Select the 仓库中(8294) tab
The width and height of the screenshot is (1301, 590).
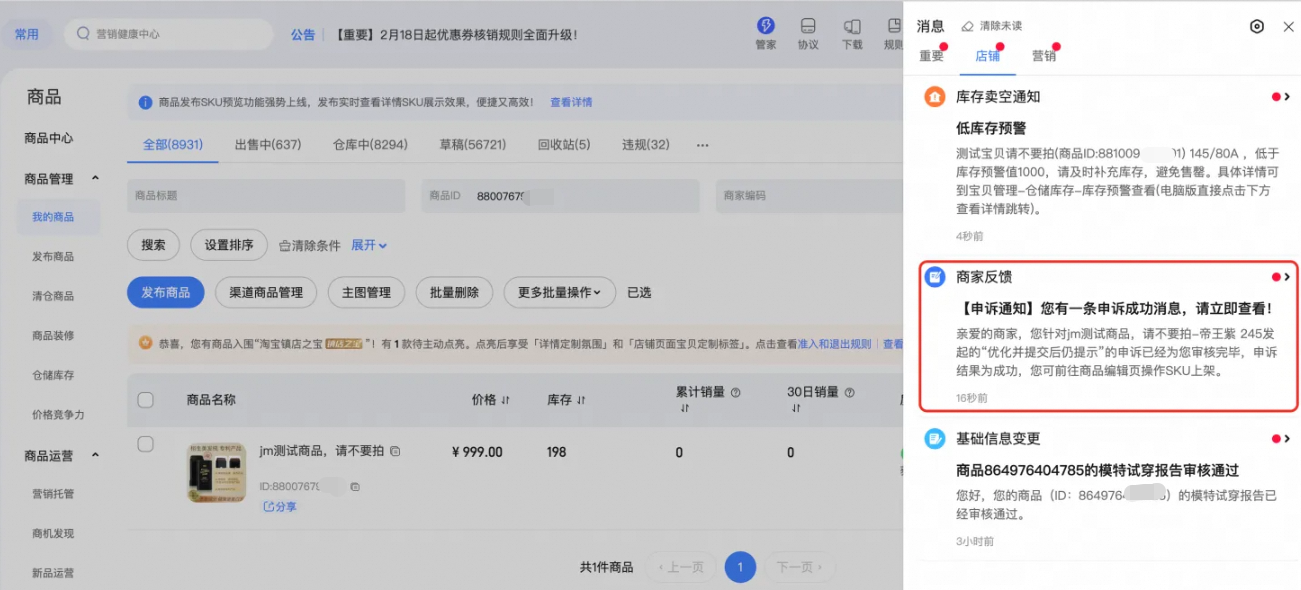point(370,145)
